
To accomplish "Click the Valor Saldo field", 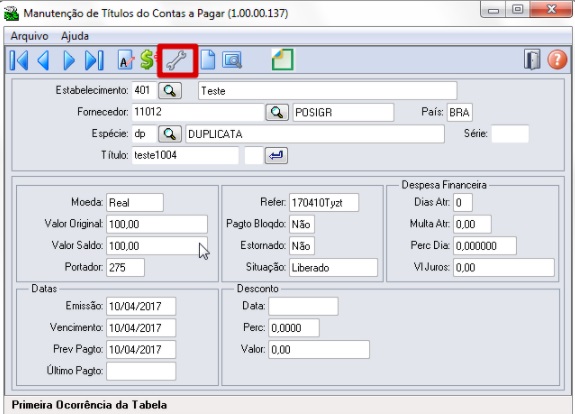I will (x=157, y=246).
